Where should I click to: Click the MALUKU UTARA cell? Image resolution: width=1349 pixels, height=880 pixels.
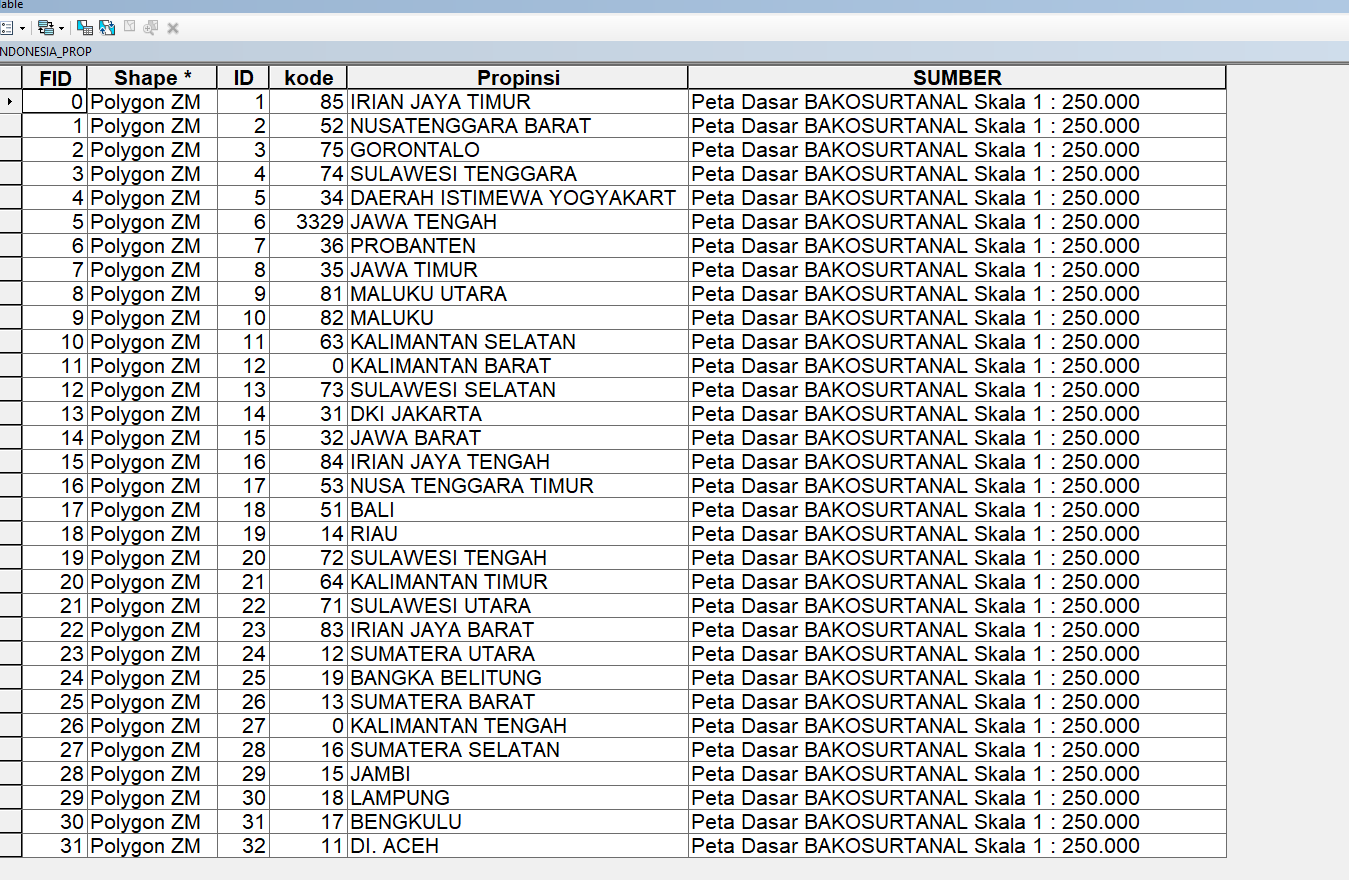click(x=518, y=294)
